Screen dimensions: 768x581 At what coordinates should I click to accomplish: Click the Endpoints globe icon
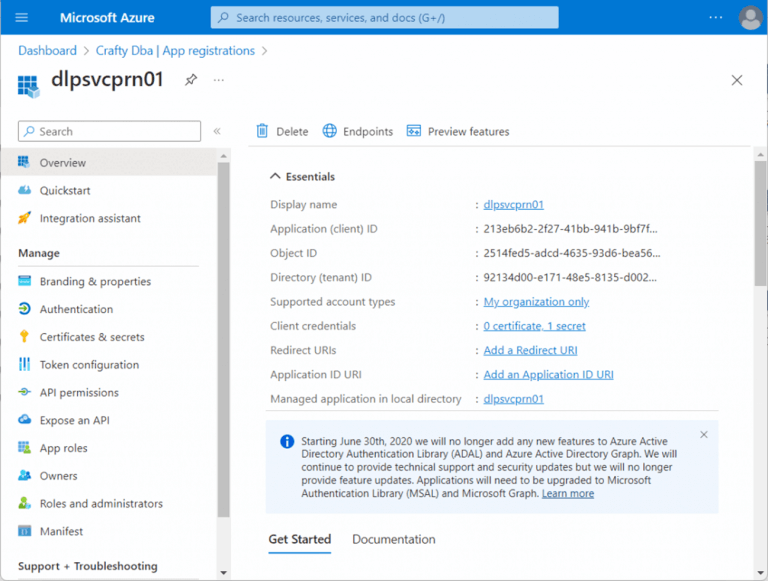click(x=330, y=131)
